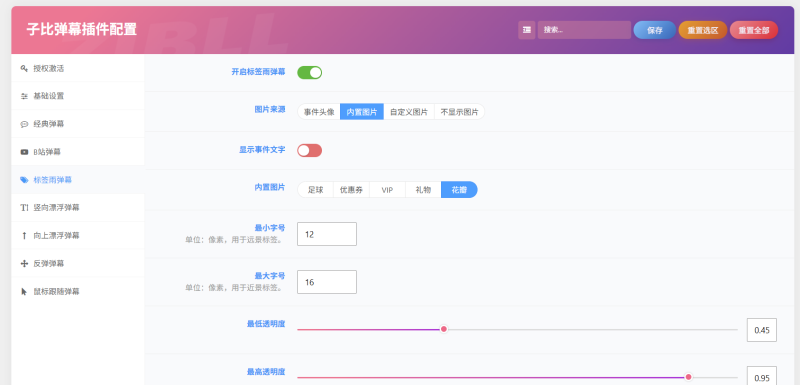
Task: Choose 礼物 built-in image
Action: point(423,190)
